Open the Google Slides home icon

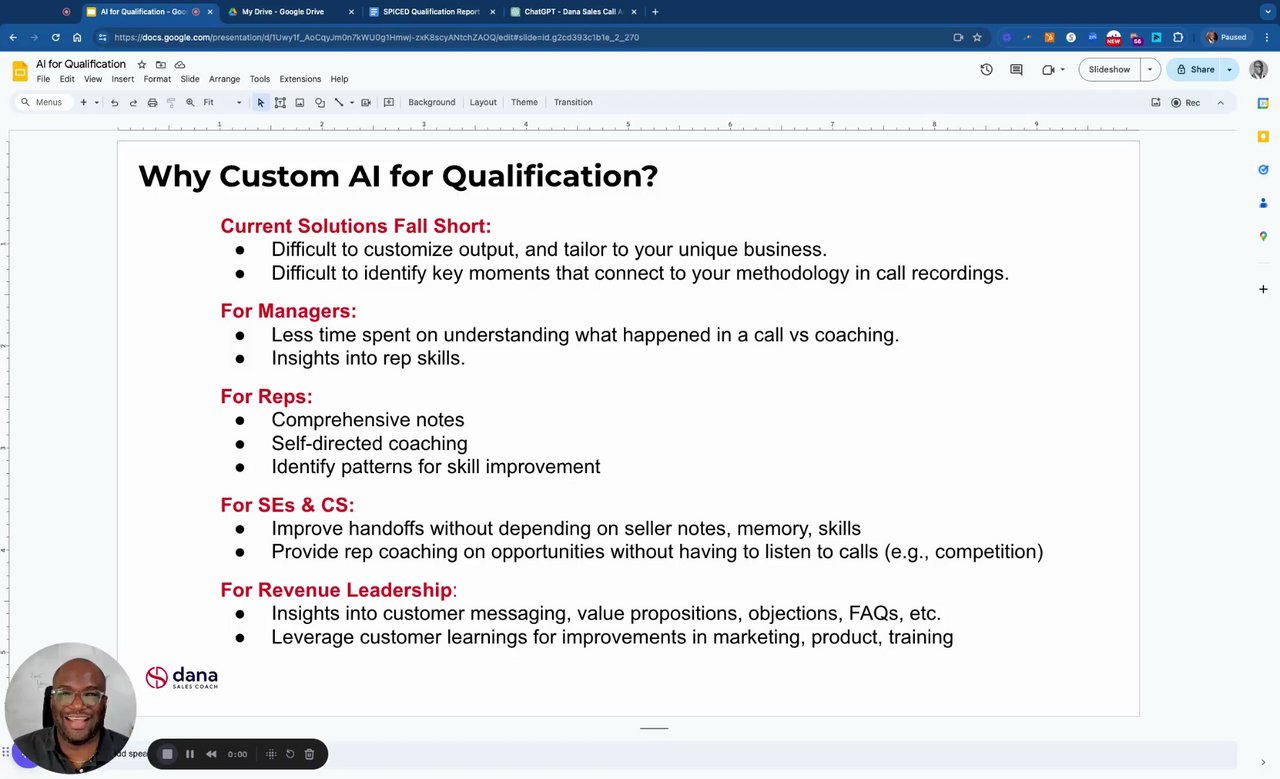coord(20,70)
